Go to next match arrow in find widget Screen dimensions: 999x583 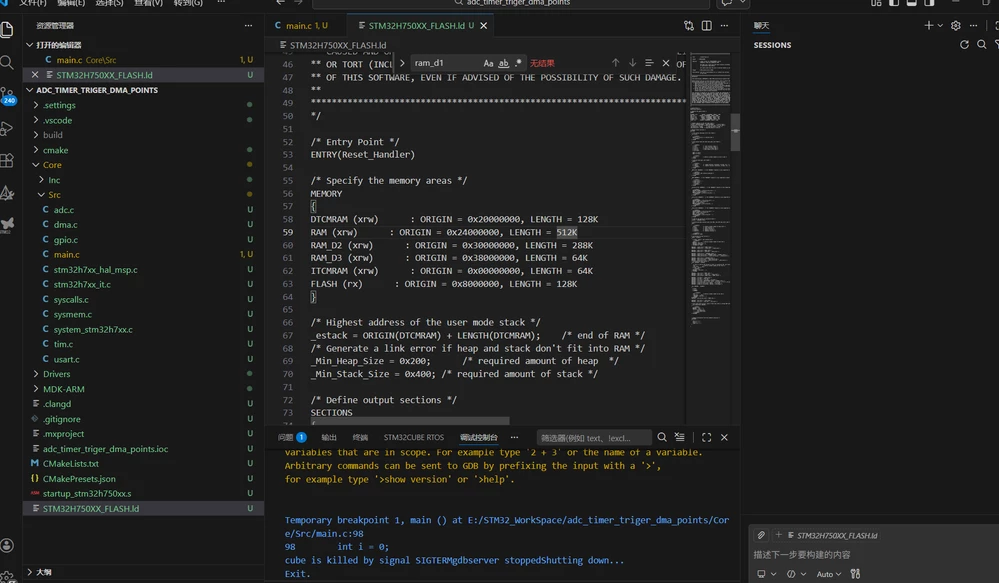[x=632, y=62]
